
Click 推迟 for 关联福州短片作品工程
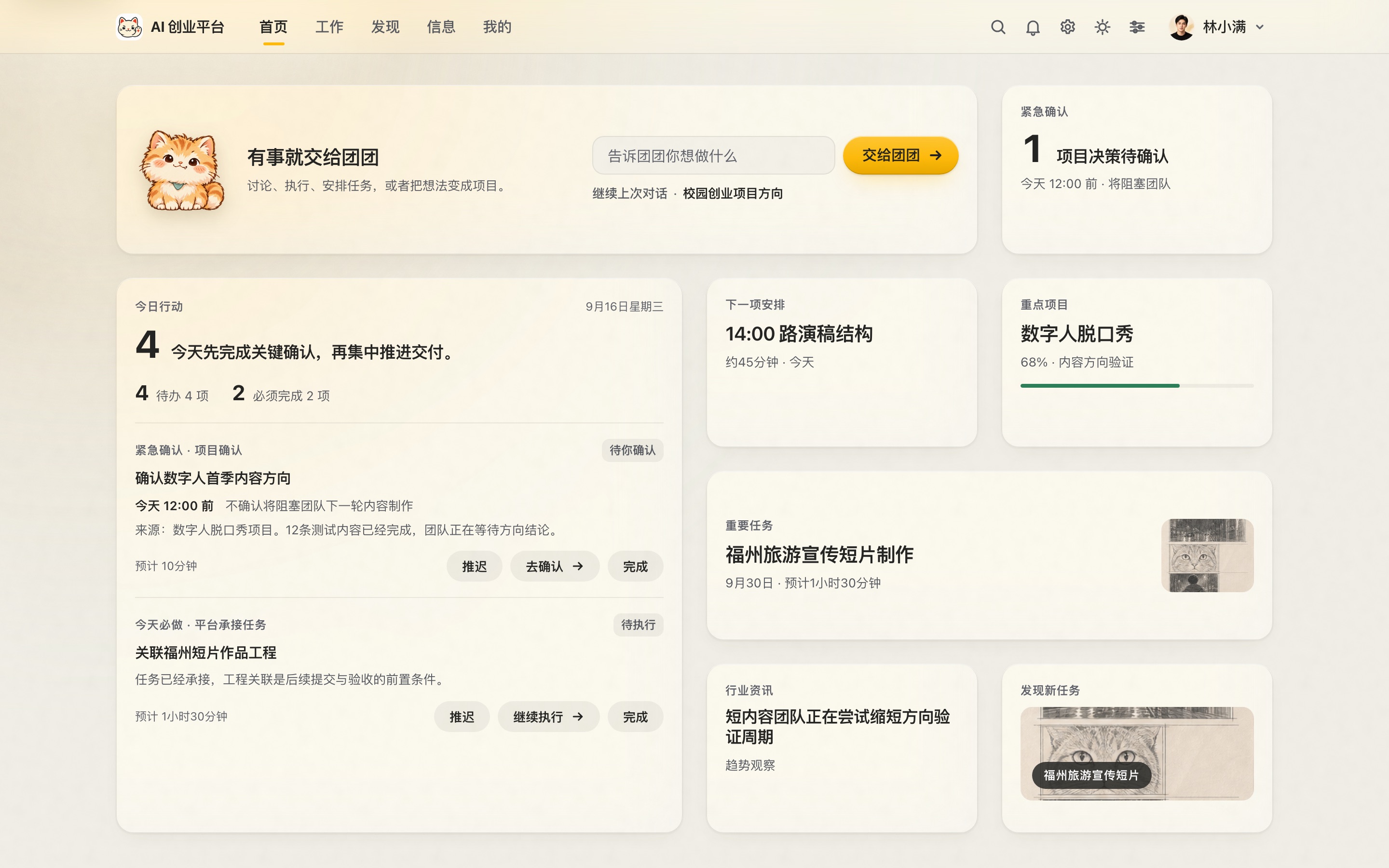(x=462, y=717)
